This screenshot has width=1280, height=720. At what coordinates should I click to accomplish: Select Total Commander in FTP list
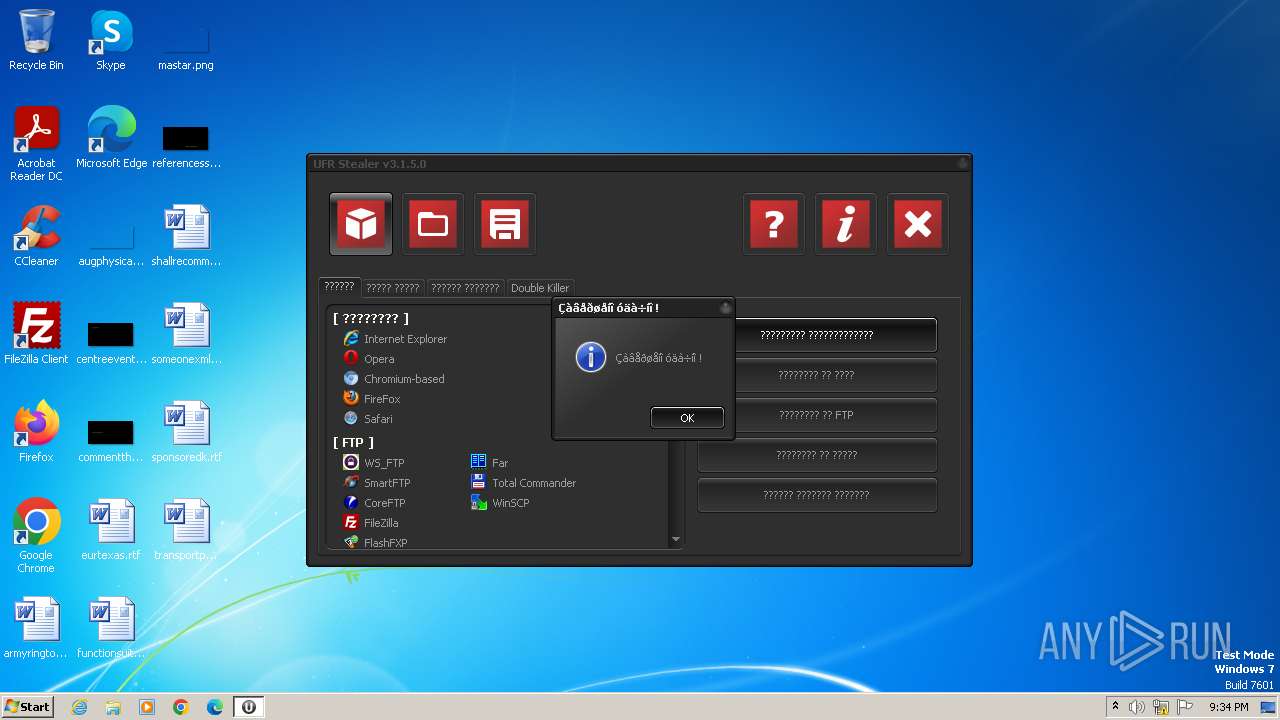tap(524, 483)
